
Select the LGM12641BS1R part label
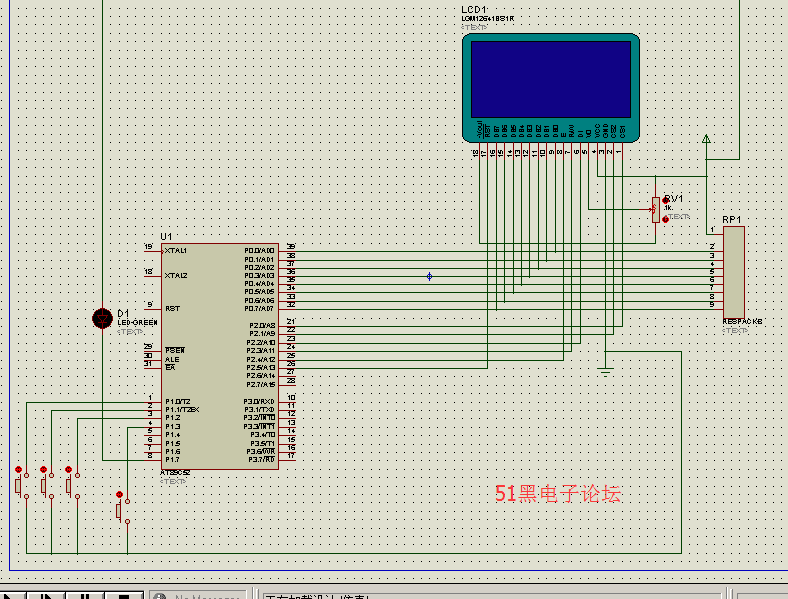click(x=487, y=19)
